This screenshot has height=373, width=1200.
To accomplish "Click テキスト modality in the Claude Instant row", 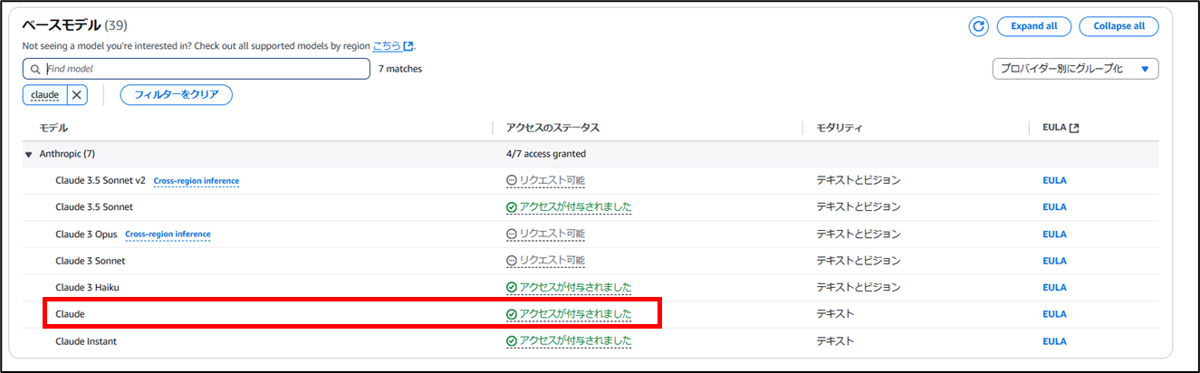I will pyautogui.click(x=835, y=341).
